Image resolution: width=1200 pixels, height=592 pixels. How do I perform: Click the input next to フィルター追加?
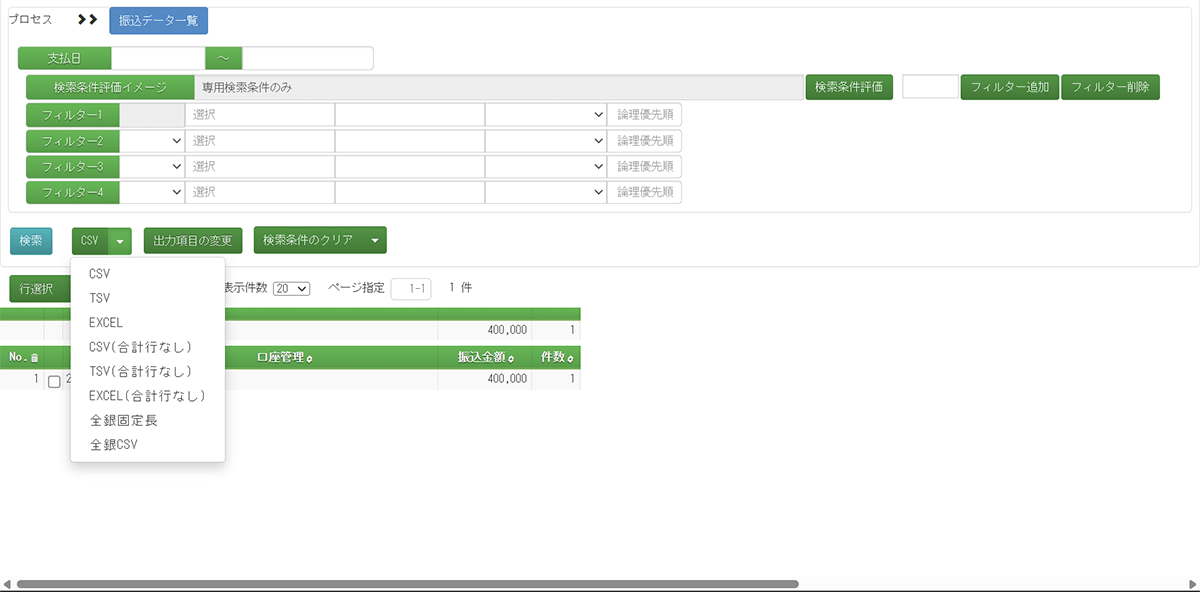click(930, 87)
